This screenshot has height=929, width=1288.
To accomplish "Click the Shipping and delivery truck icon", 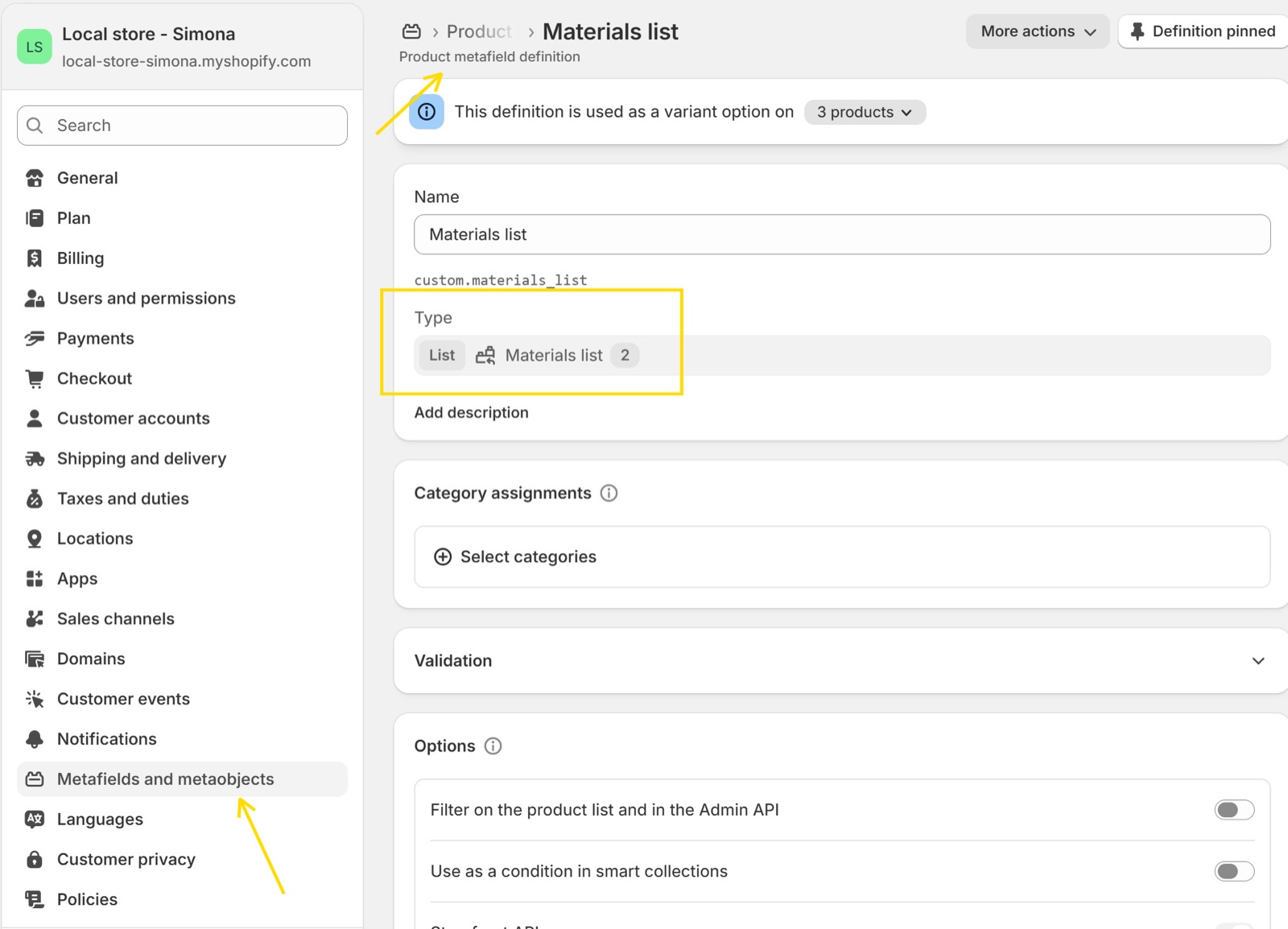I will point(35,459).
